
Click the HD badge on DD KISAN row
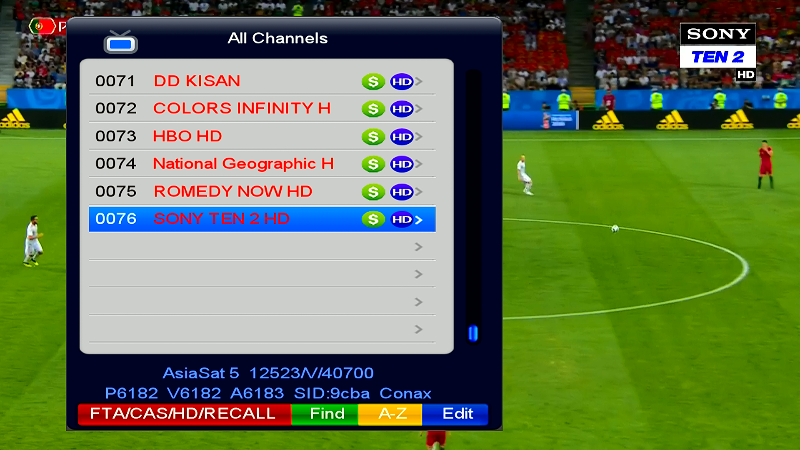(x=402, y=81)
